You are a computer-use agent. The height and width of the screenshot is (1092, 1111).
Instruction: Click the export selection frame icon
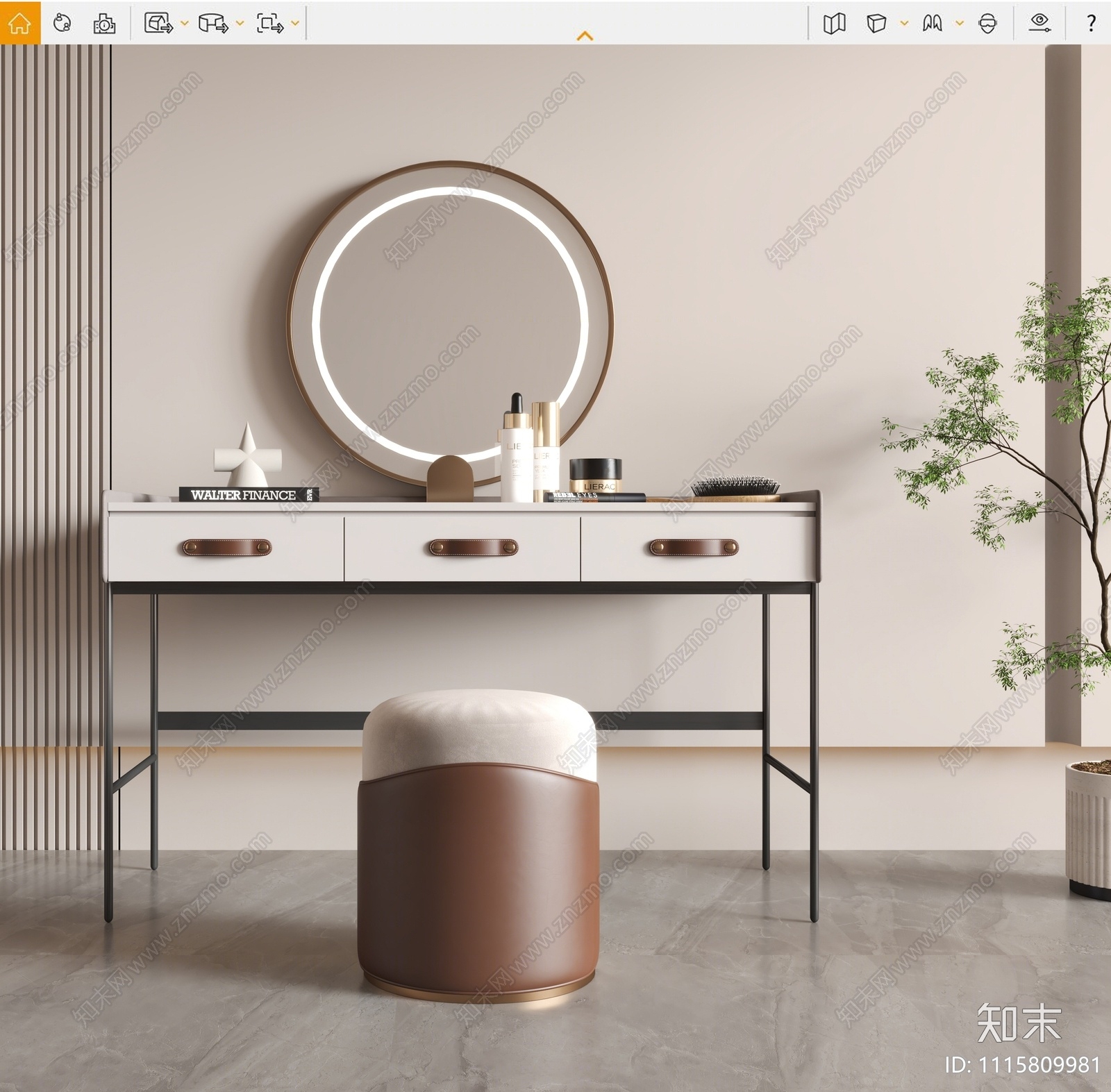[x=269, y=24]
